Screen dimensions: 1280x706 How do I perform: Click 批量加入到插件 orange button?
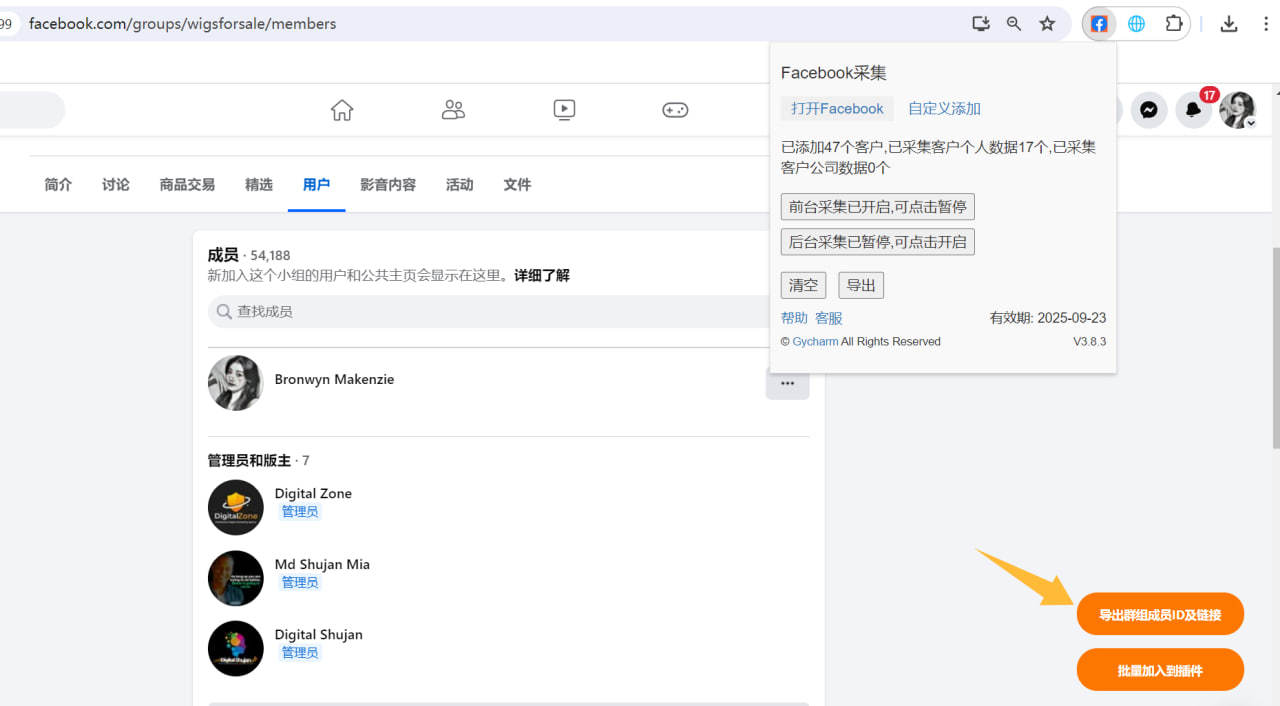pyautogui.click(x=1160, y=670)
